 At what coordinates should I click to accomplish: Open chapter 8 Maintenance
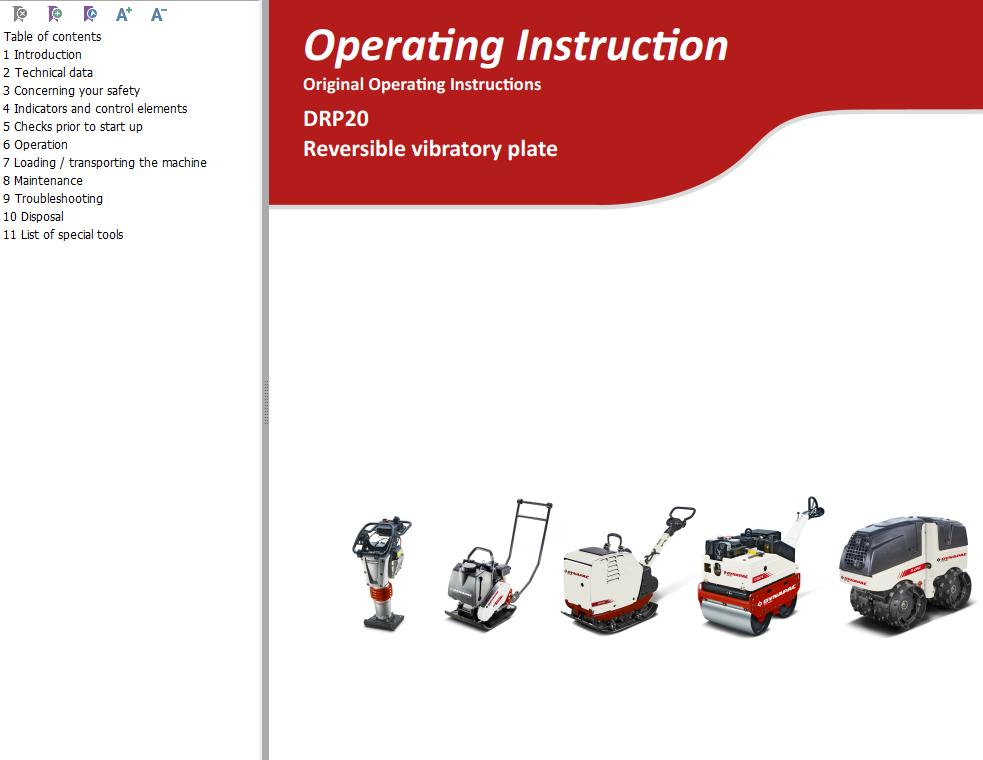point(43,181)
